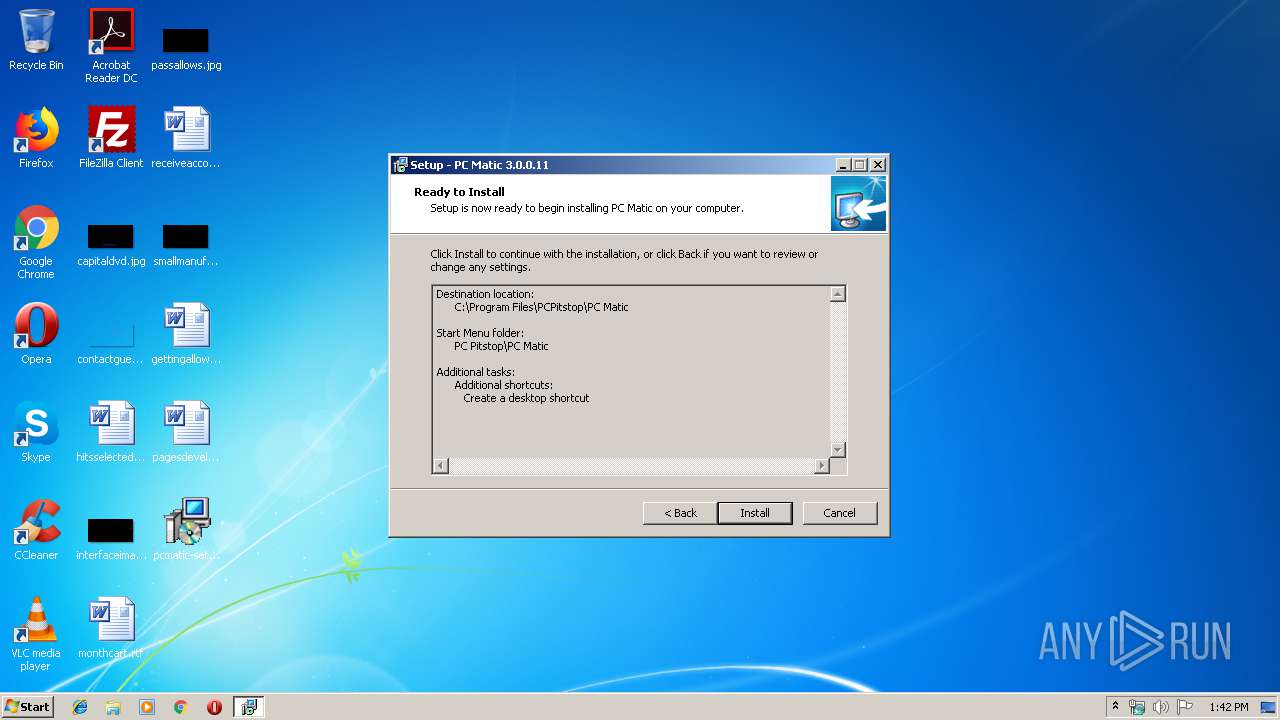
Task: Select the contactgue... file icon
Action: pos(111,342)
